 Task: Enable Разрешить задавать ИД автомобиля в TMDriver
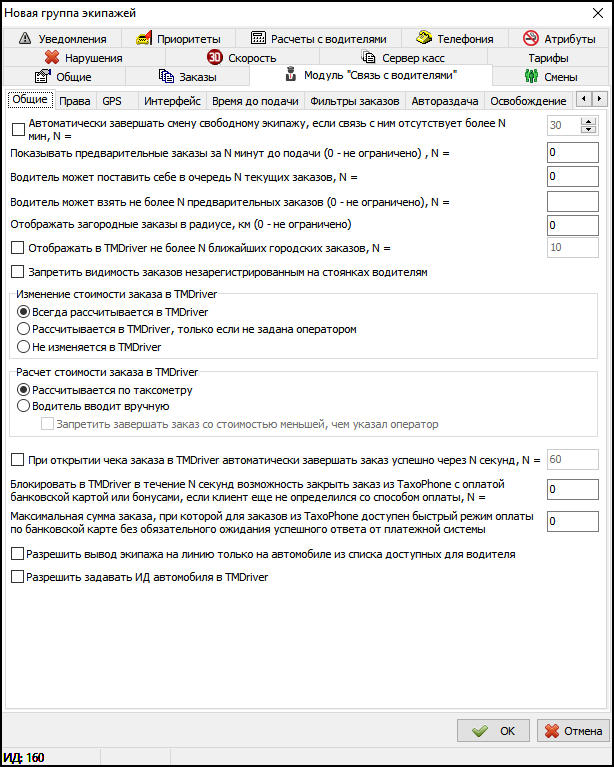coord(18,577)
